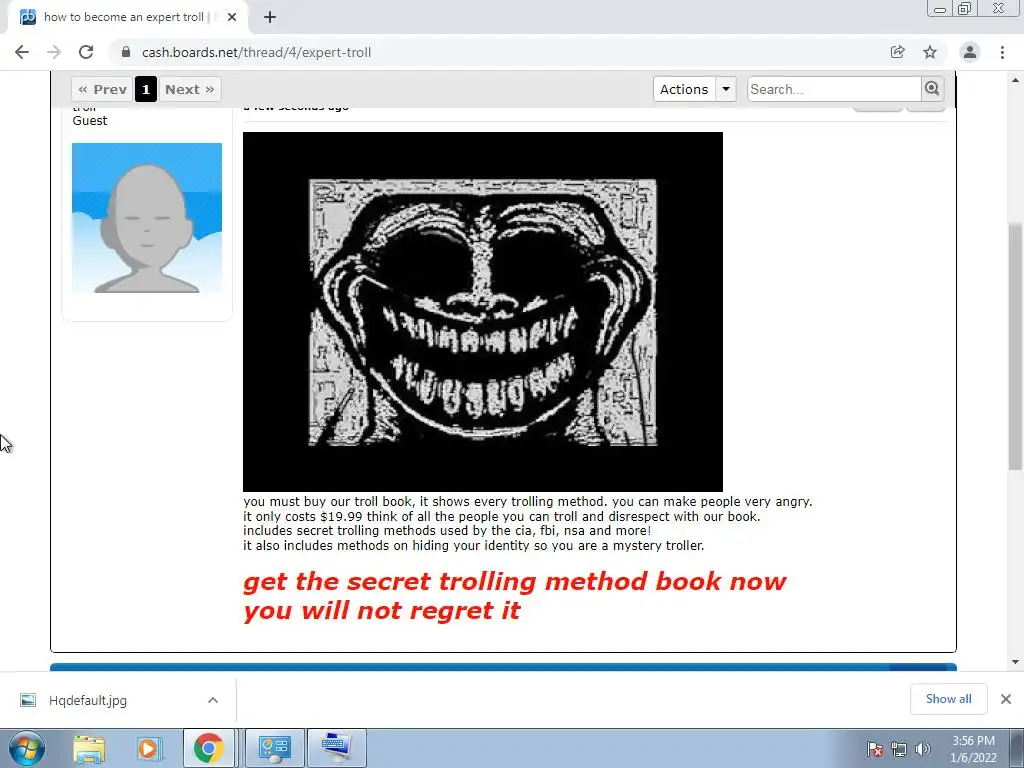Click the guest user avatar image
This screenshot has height=768, width=1024.
click(147, 217)
